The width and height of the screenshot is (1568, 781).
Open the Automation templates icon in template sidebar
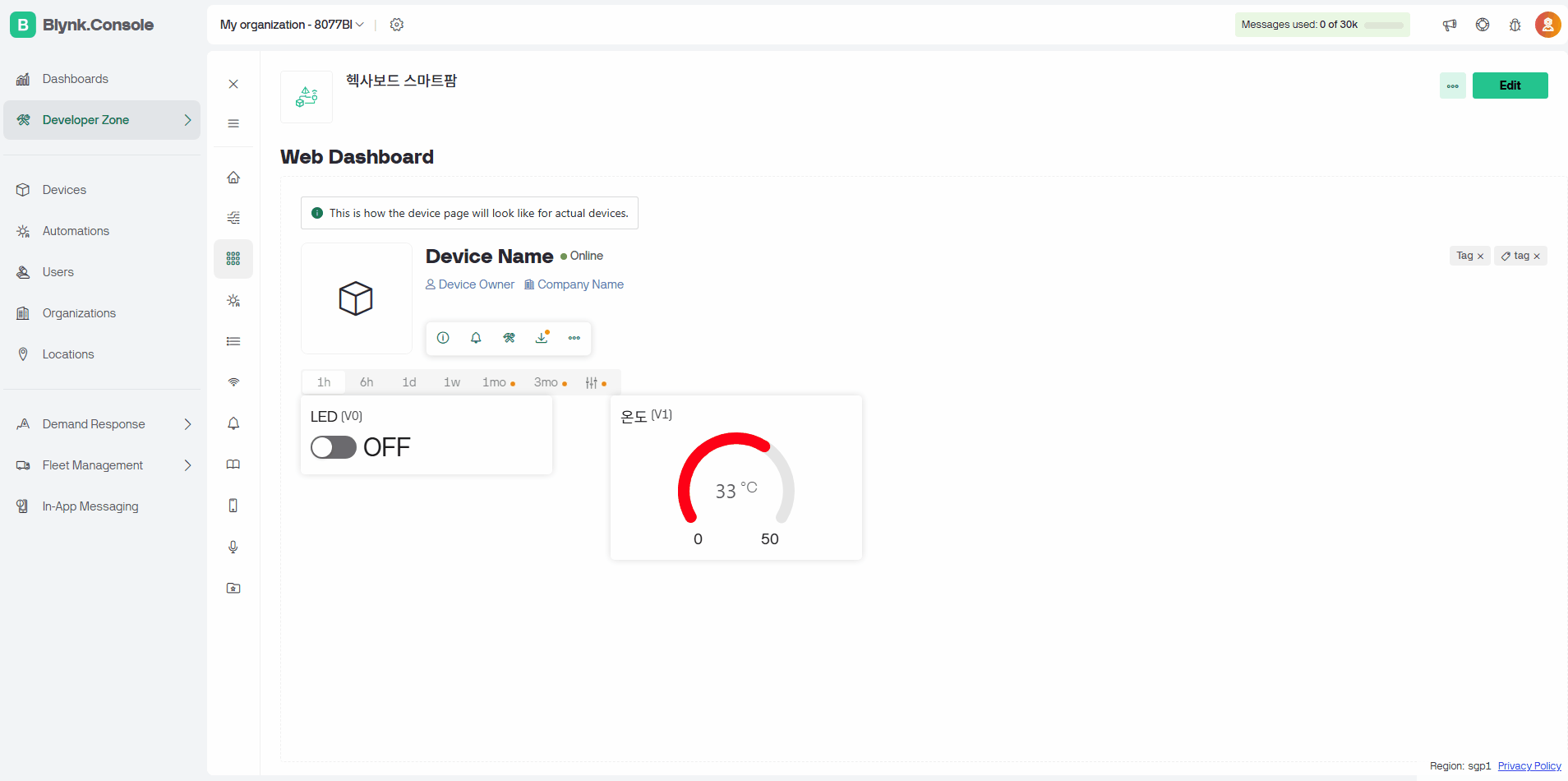click(233, 300)
